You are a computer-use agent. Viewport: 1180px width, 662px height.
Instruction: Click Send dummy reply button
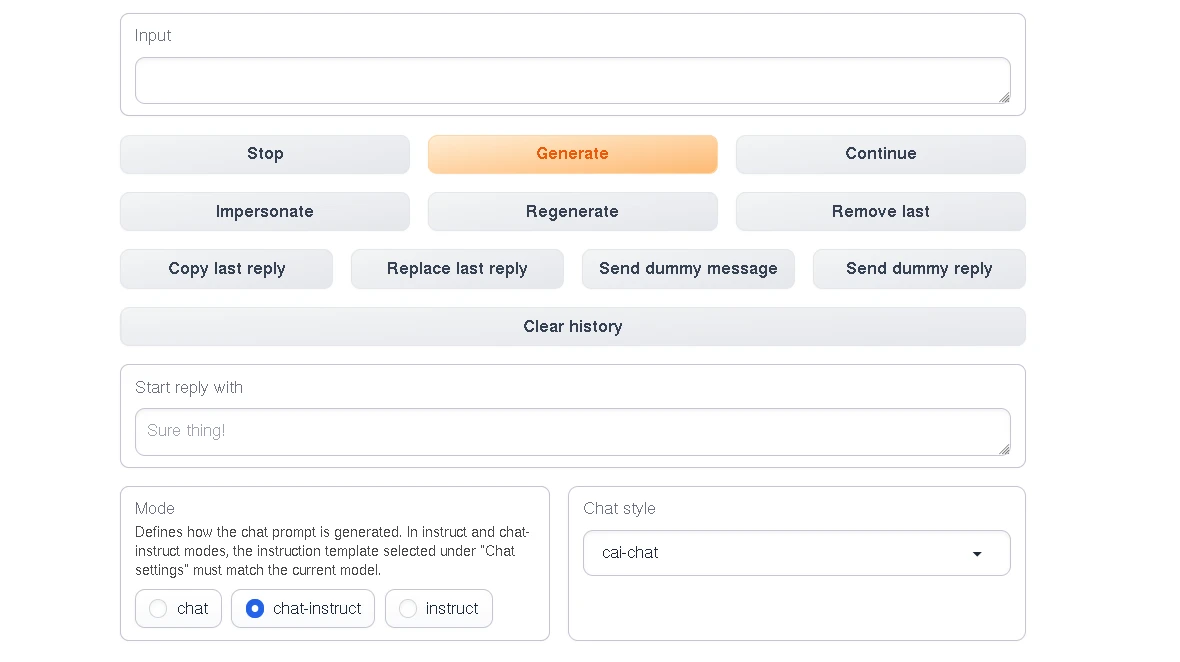919,269
